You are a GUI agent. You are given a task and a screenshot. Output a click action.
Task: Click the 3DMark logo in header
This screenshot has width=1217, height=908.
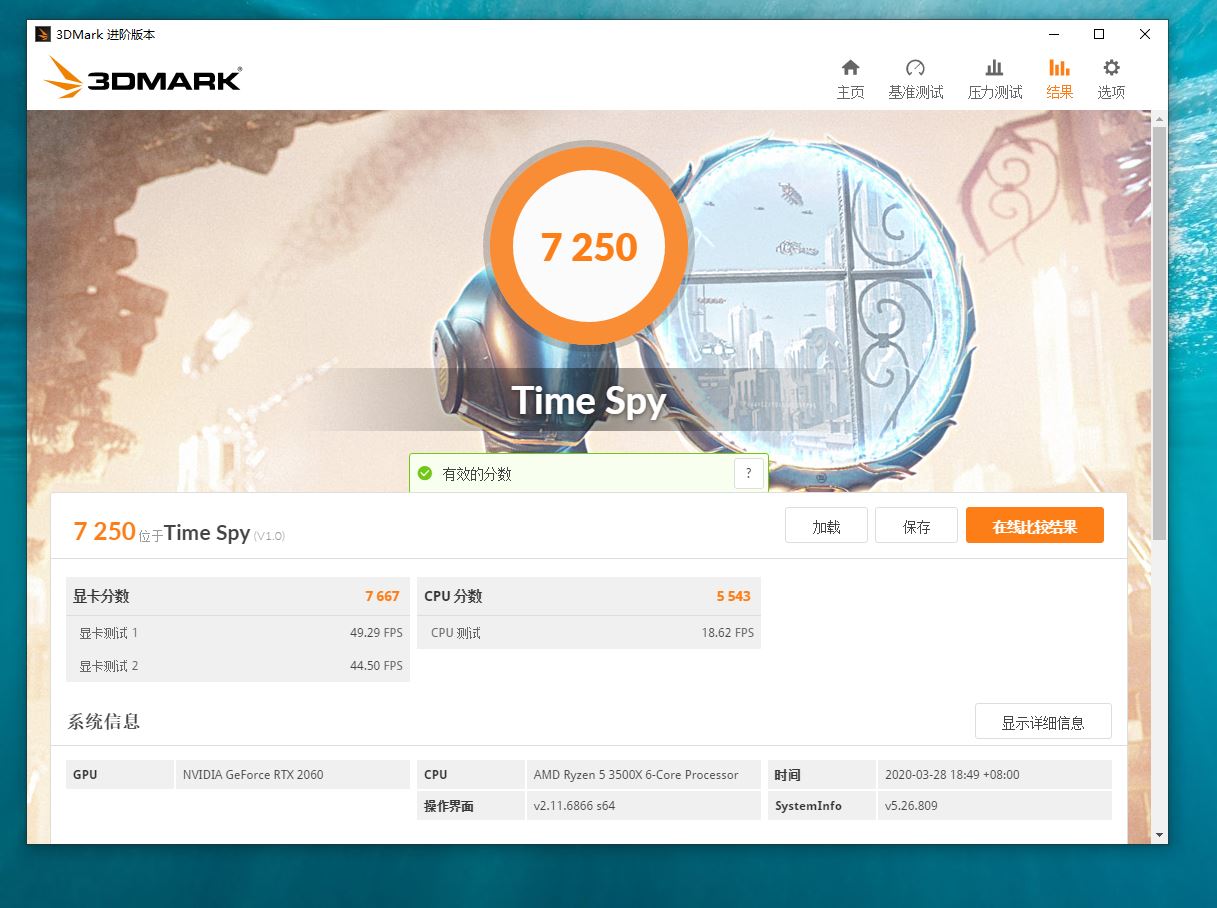coord(143,78)
